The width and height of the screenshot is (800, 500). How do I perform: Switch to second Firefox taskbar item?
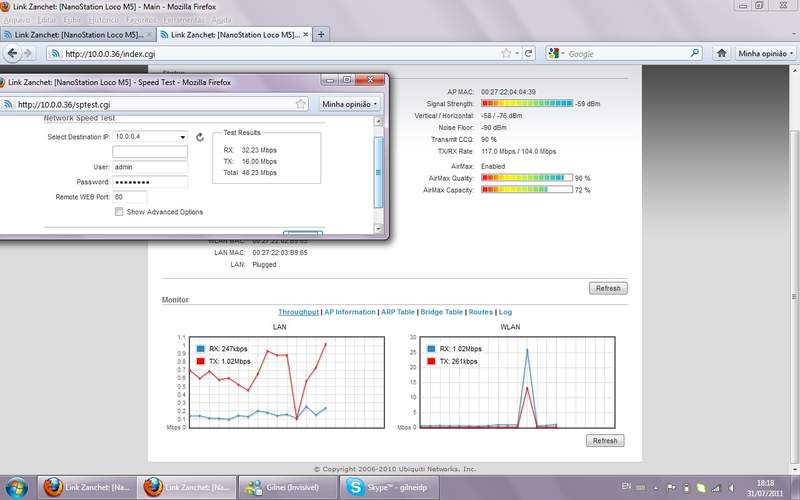click(188, 487)
